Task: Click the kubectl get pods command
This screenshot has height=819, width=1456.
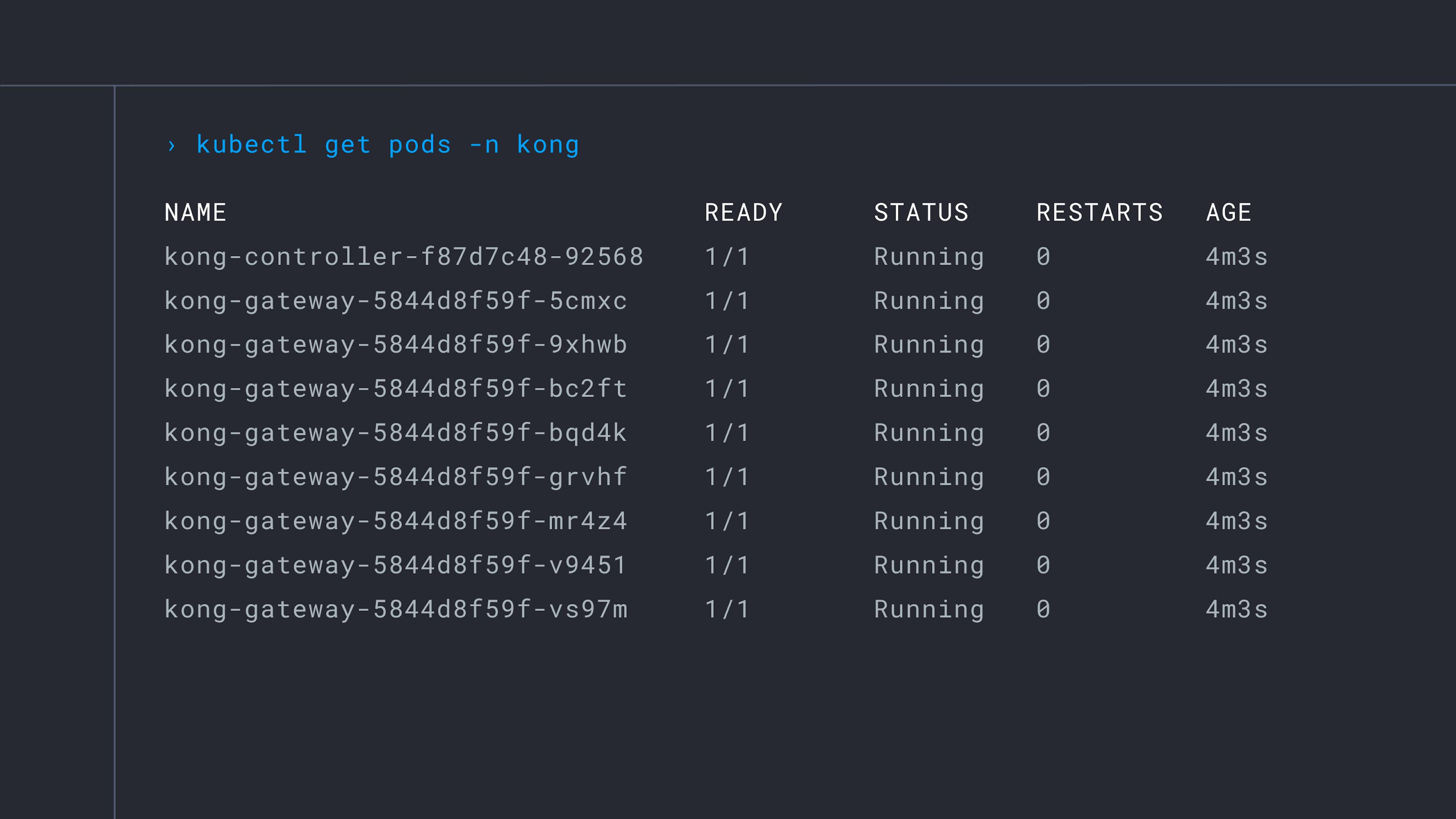Action: pyautogui.click(x=387, y=145)
